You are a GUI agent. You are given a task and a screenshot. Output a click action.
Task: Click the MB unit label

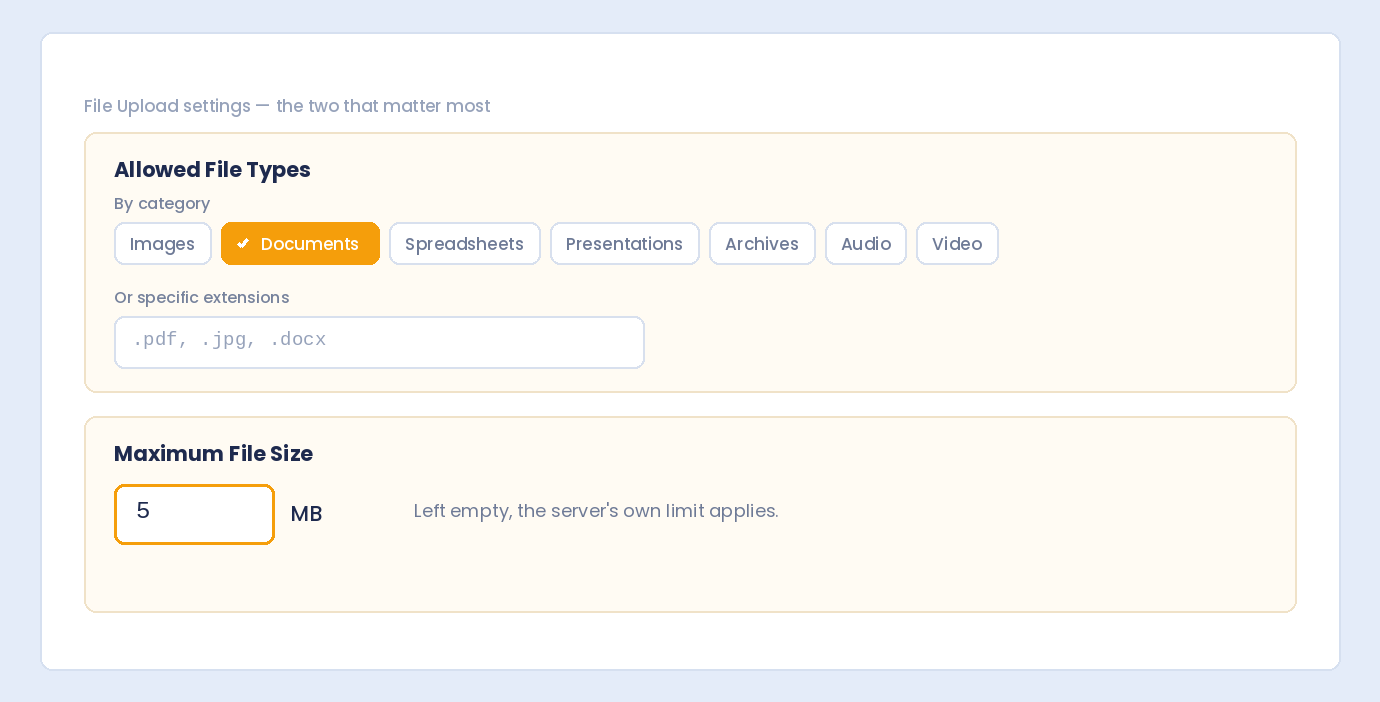pyautogui.click(x=306, y=514)
